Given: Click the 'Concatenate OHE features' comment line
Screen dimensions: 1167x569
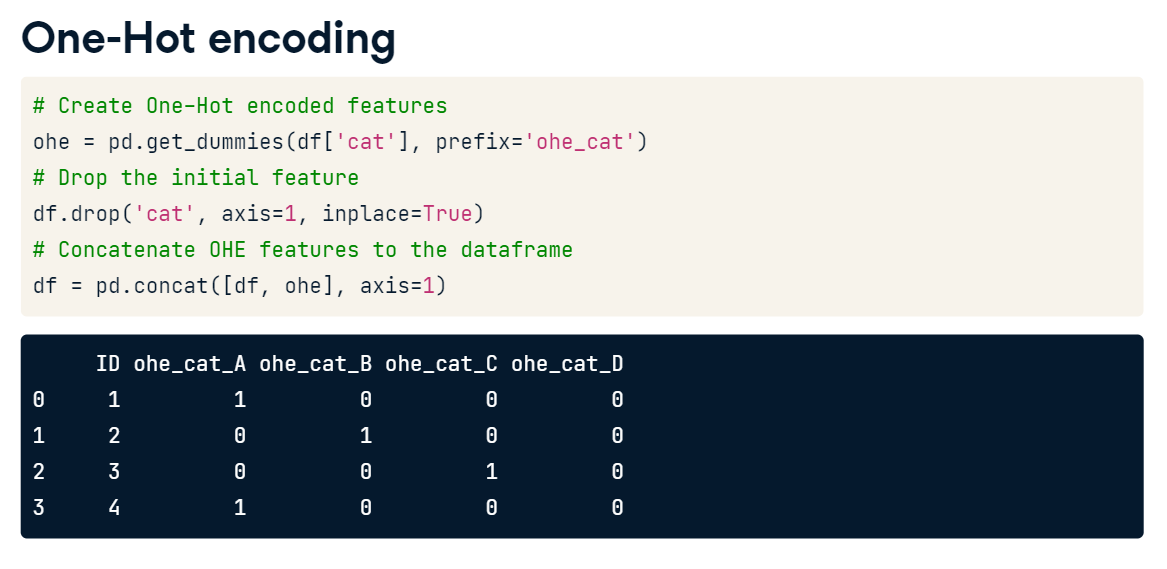Looking at the screenshot, I should [303, 250].
